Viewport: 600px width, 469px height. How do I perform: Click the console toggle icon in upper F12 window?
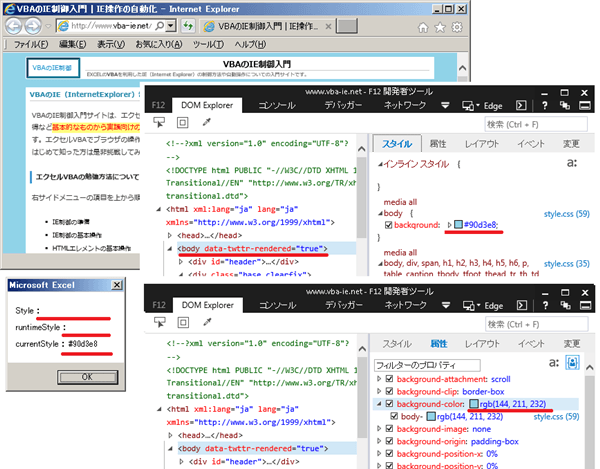pos(521,105)
